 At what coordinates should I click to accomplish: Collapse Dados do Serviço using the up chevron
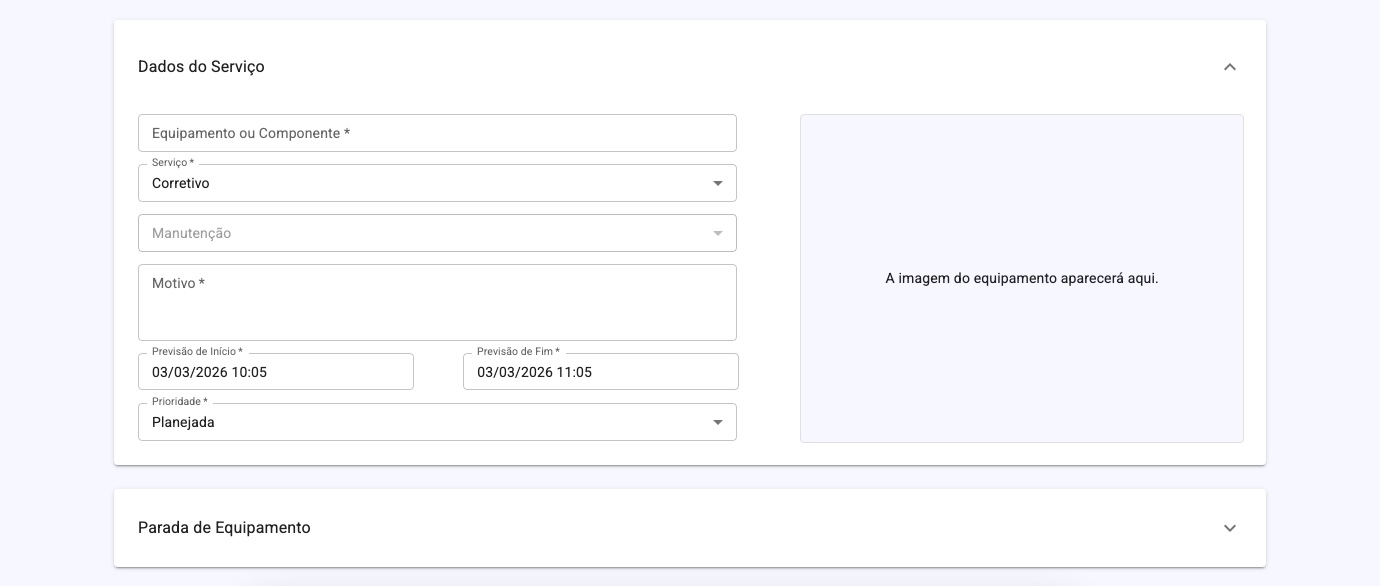(1230, 67)
